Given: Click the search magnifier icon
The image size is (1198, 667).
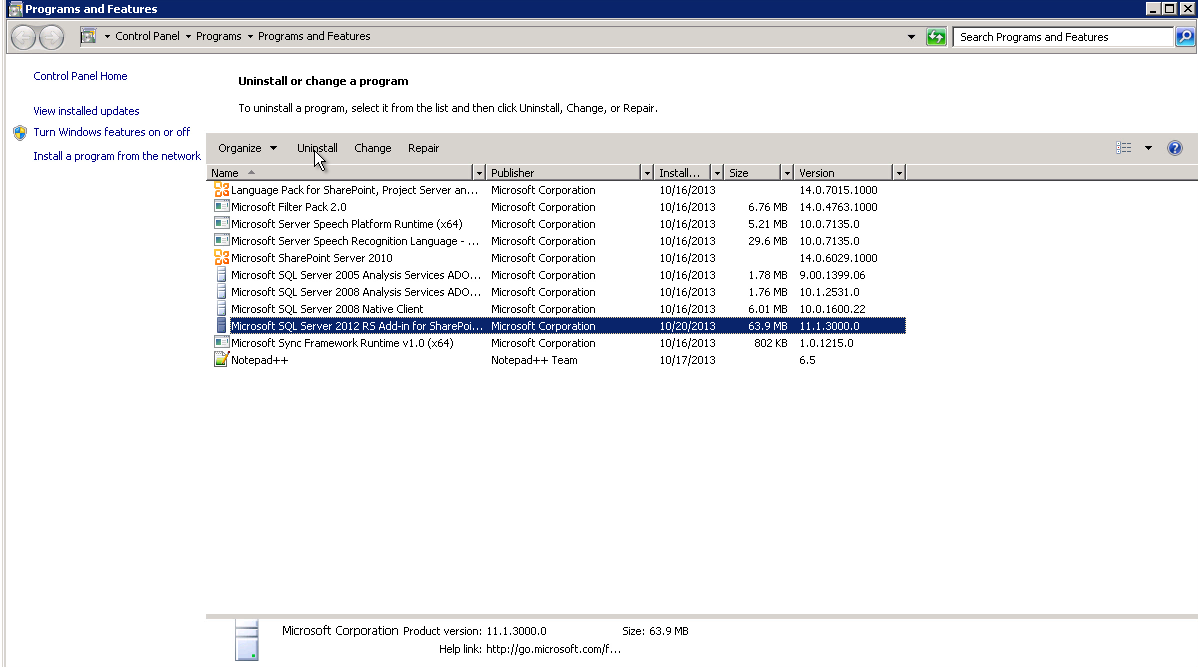Looking at the screenshot, I should [1184, 36].
